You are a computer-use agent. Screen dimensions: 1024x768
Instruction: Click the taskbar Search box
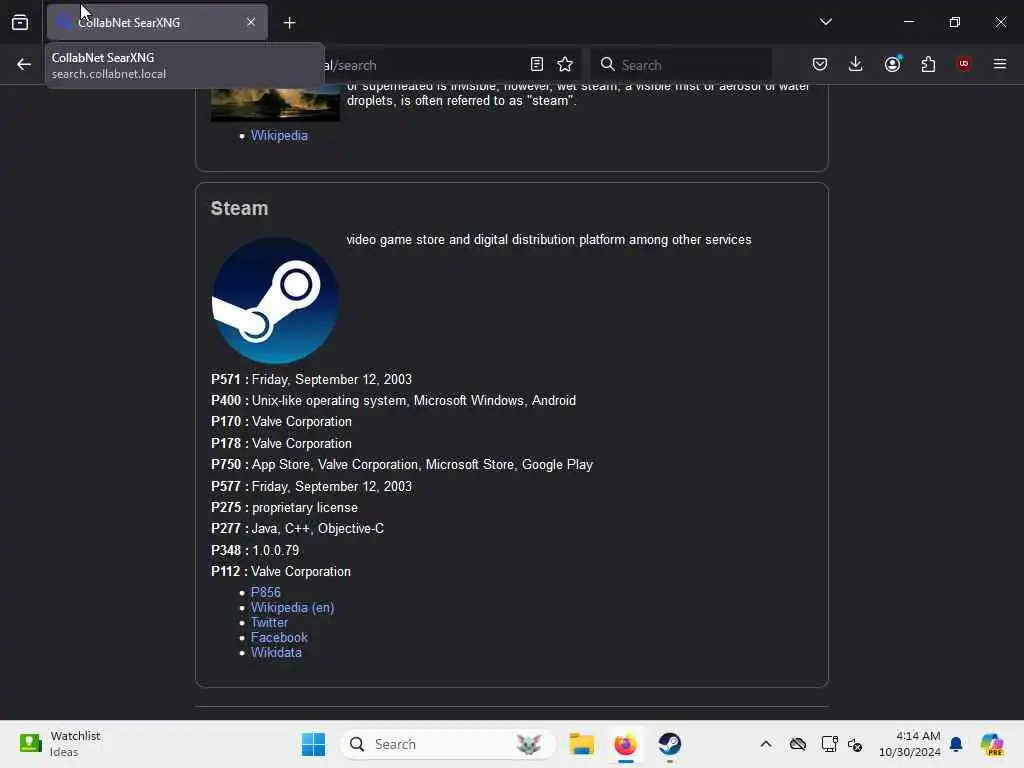[448, 744]
